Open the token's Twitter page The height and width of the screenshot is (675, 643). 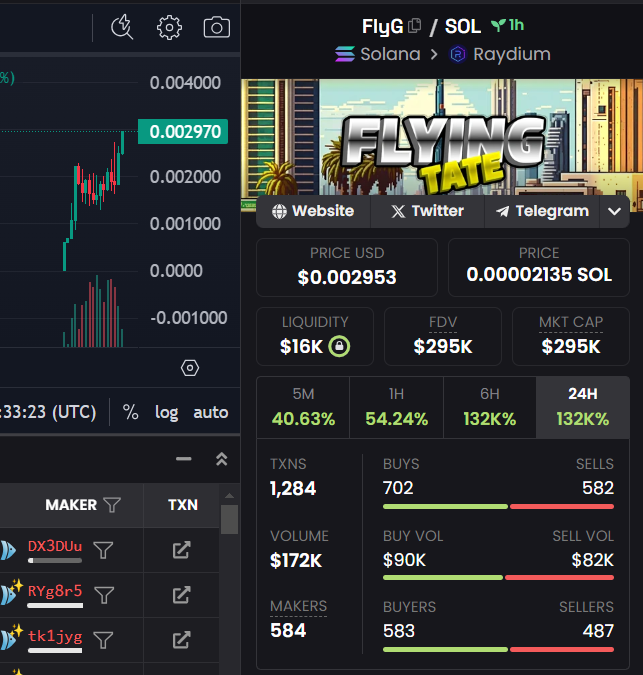point(427,211)
